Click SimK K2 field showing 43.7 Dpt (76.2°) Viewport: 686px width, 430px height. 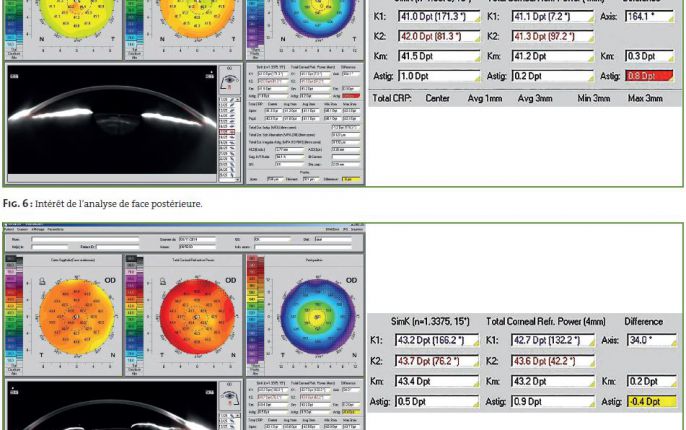[437, 361]
